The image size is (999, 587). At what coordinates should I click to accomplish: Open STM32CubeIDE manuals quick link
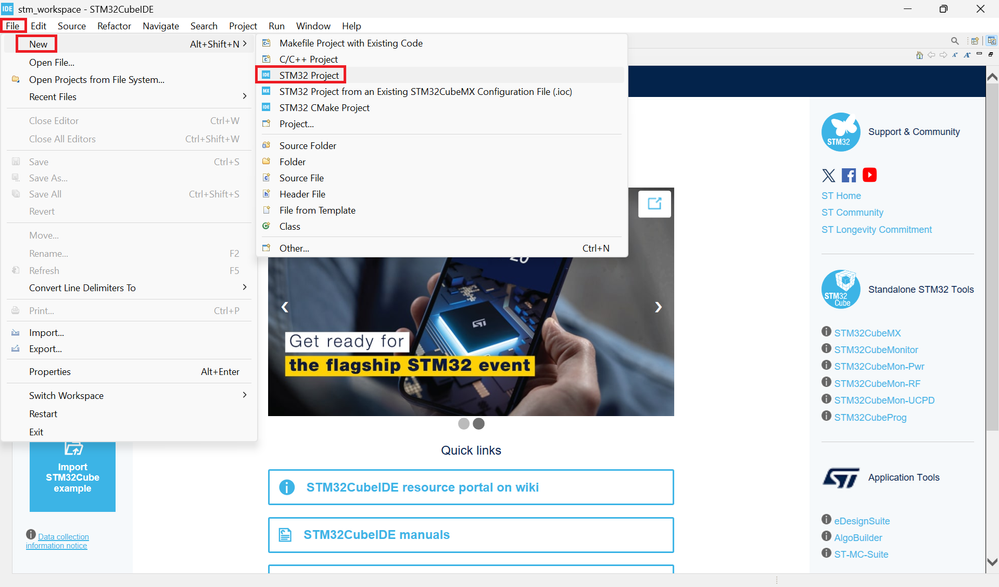pos(471,535)
